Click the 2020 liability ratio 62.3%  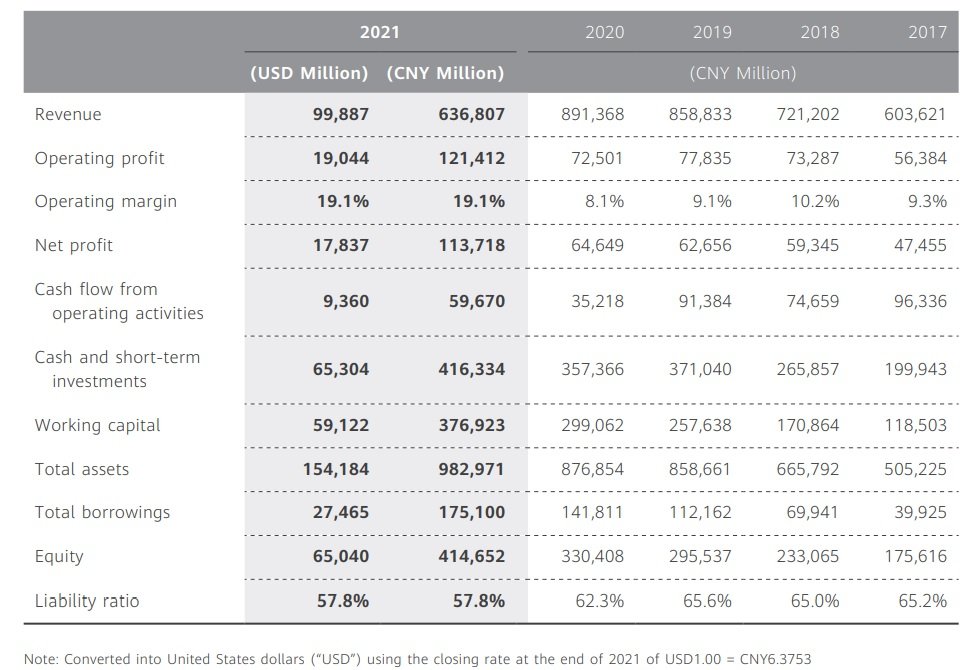point(604,600)
